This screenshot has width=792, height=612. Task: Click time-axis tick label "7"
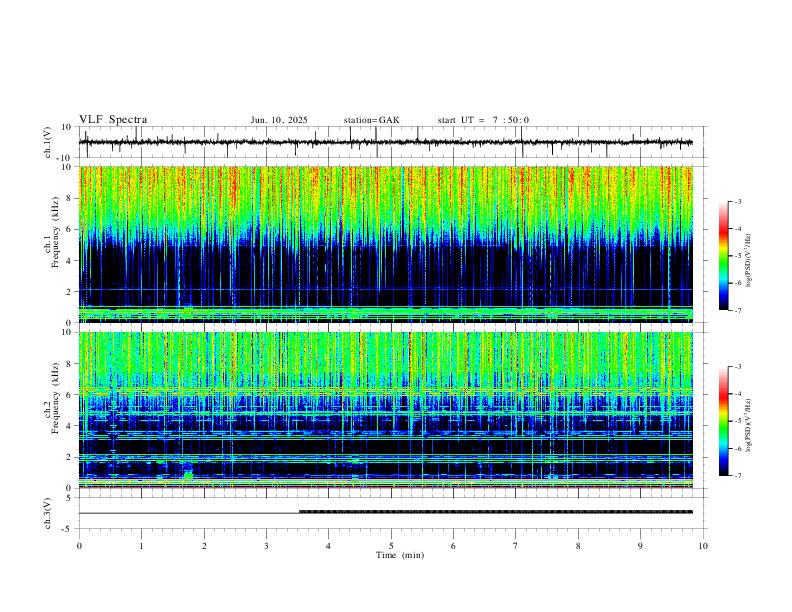pyautogui.click(x=516, y=546)
